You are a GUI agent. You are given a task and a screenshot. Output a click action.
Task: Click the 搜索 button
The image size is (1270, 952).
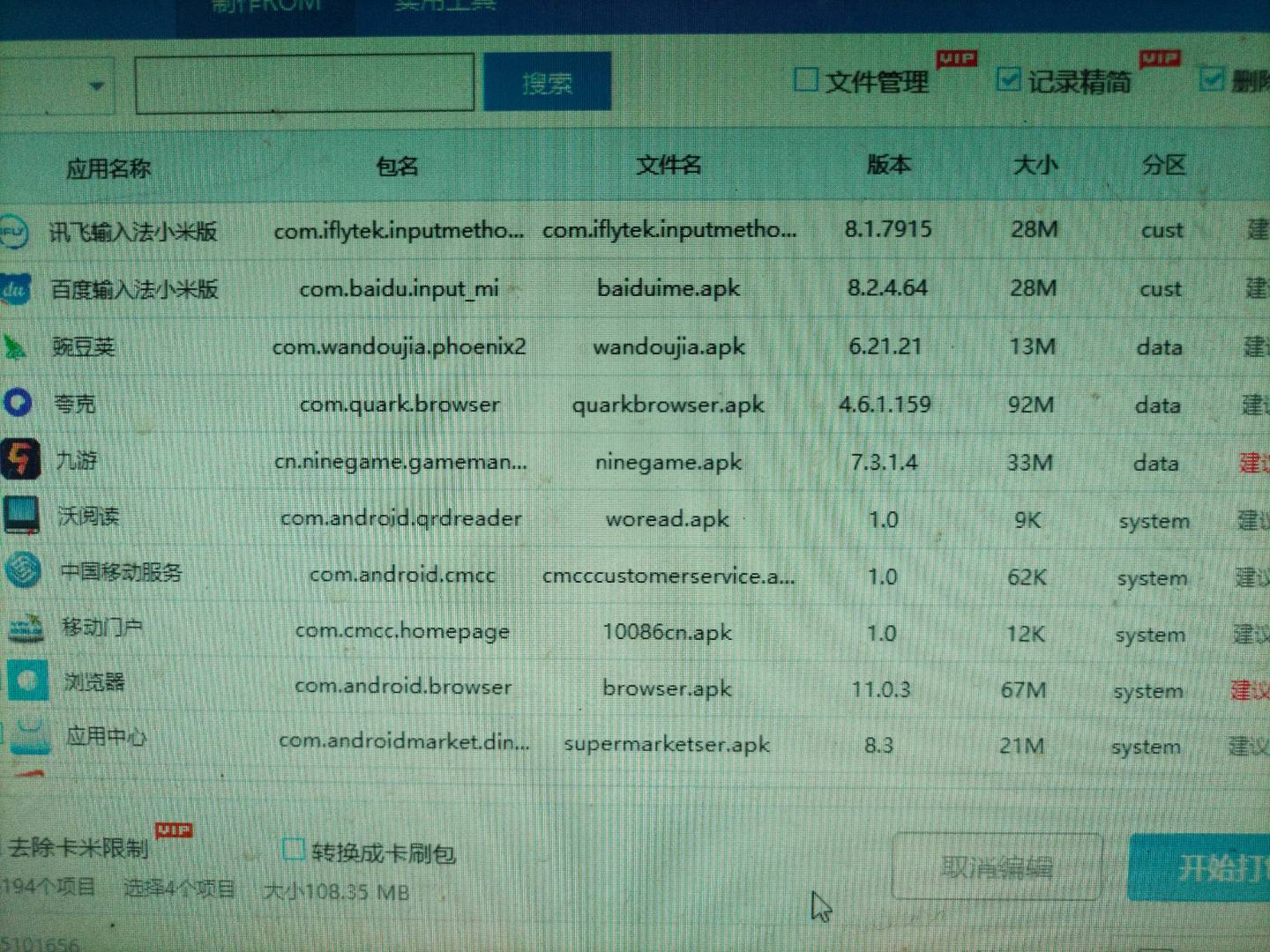(x=547, y=82)
